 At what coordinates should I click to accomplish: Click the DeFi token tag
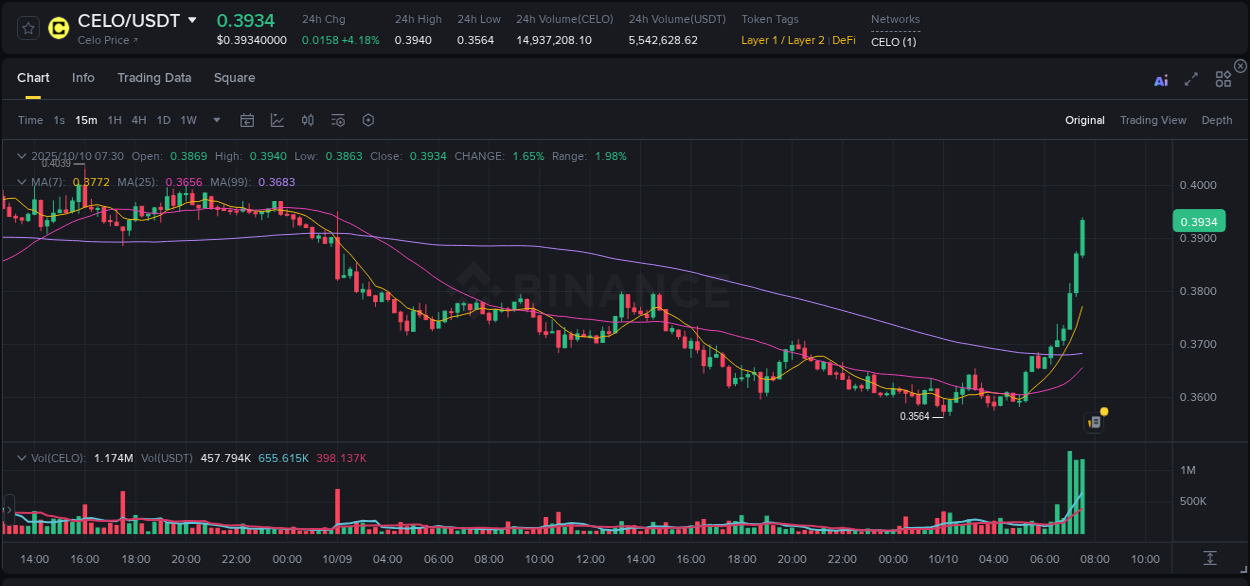point(843,41)
